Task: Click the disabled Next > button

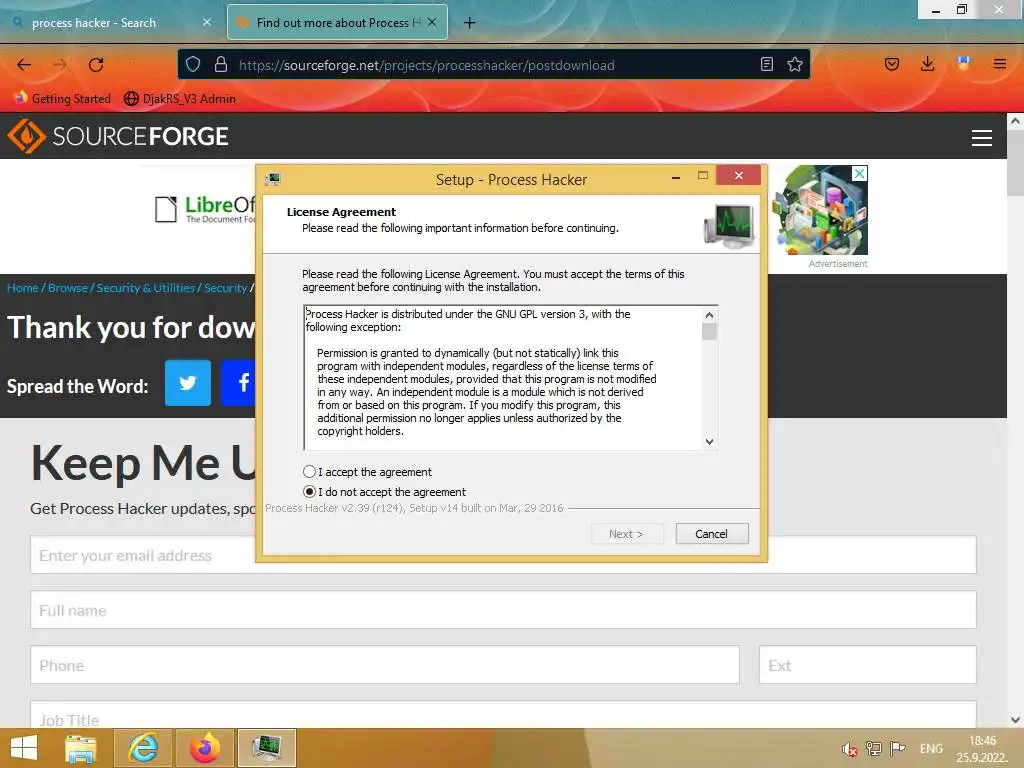Action: [627, 534]
